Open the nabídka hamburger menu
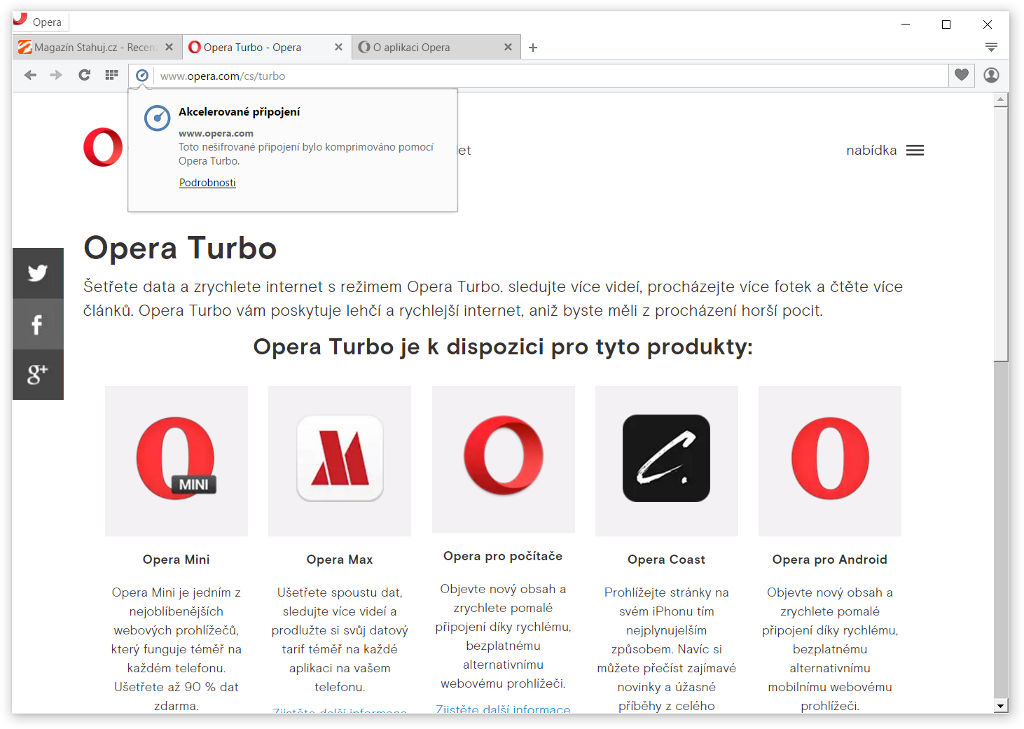1024x729 pixels. pyautogui.click(x=885, y=150)
